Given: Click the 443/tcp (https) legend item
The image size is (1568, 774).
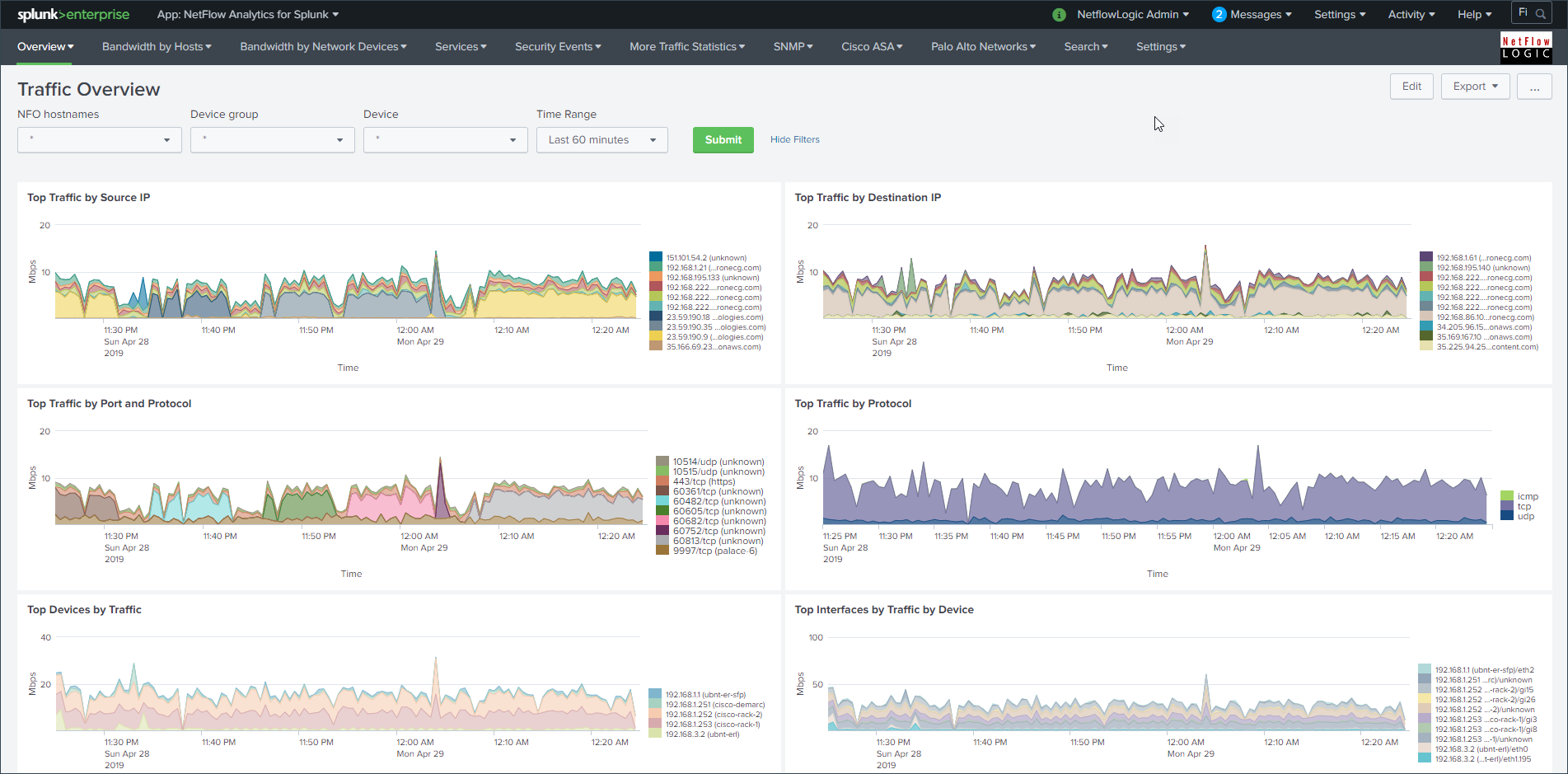Looking at the screenshot, I should [x=703, y=482].
